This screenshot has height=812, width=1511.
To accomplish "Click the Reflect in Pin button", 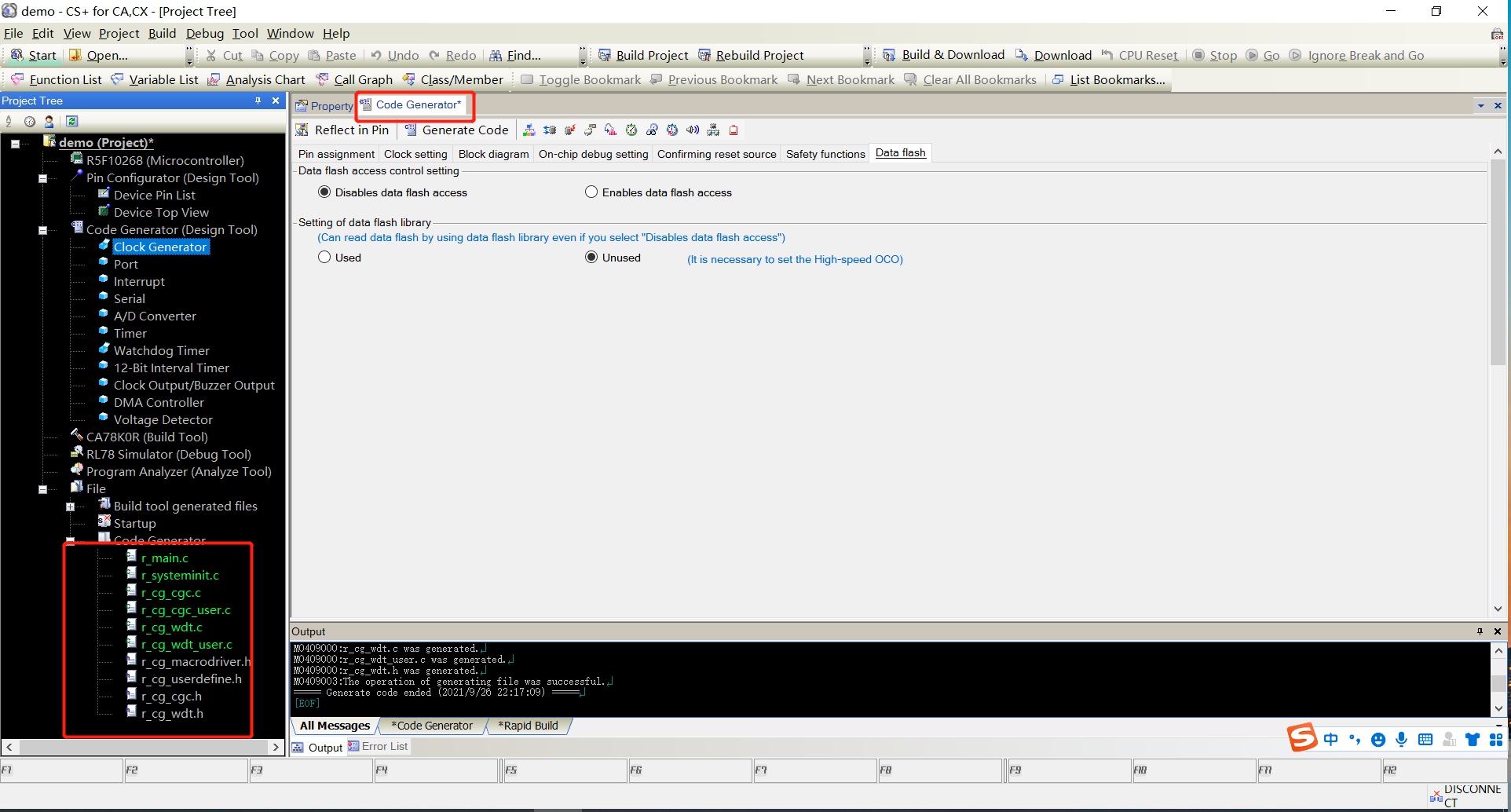I will click(342, 130).
